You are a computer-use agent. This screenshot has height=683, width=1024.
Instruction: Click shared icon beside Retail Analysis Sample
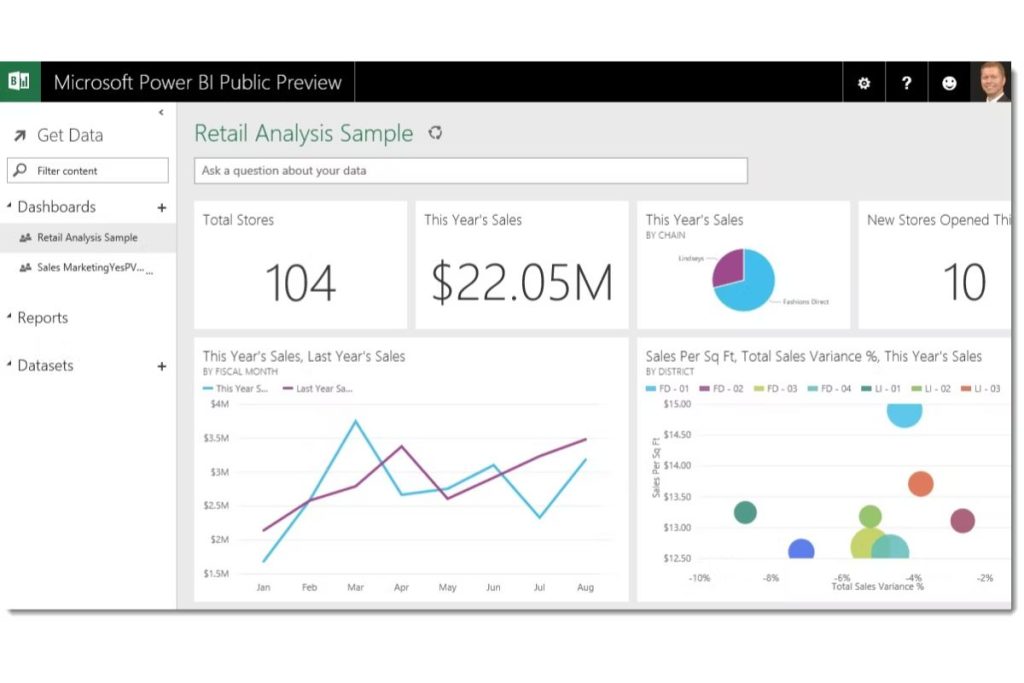25,238
